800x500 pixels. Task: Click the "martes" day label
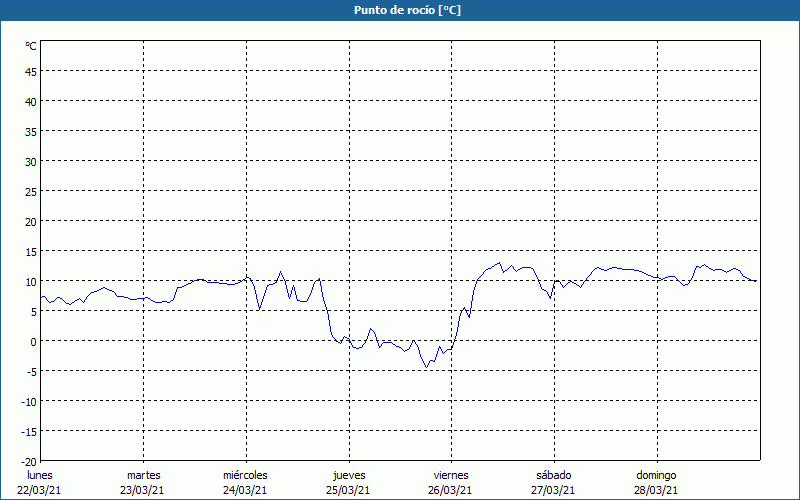tap(143, 475)
